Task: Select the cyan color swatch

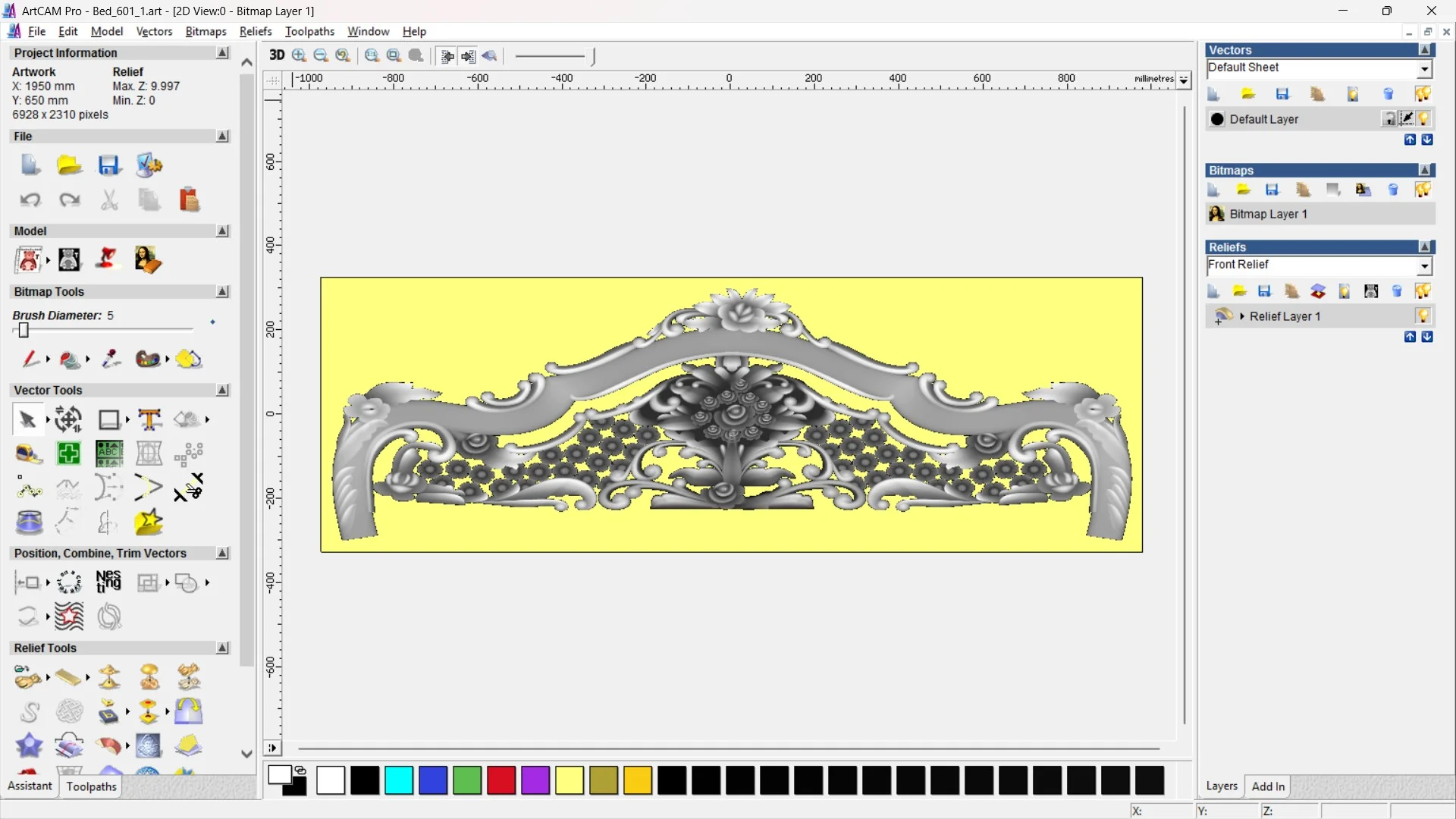Action: [x=399, y=780]
